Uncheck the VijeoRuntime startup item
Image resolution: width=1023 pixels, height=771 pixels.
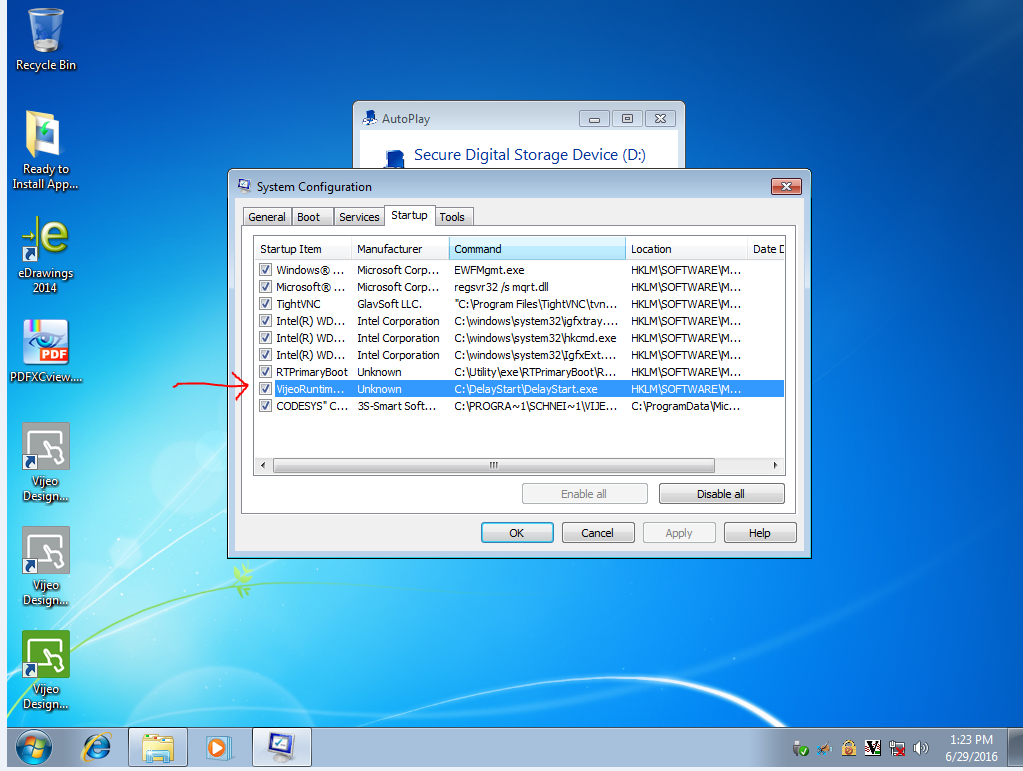[x=266, y=388]
